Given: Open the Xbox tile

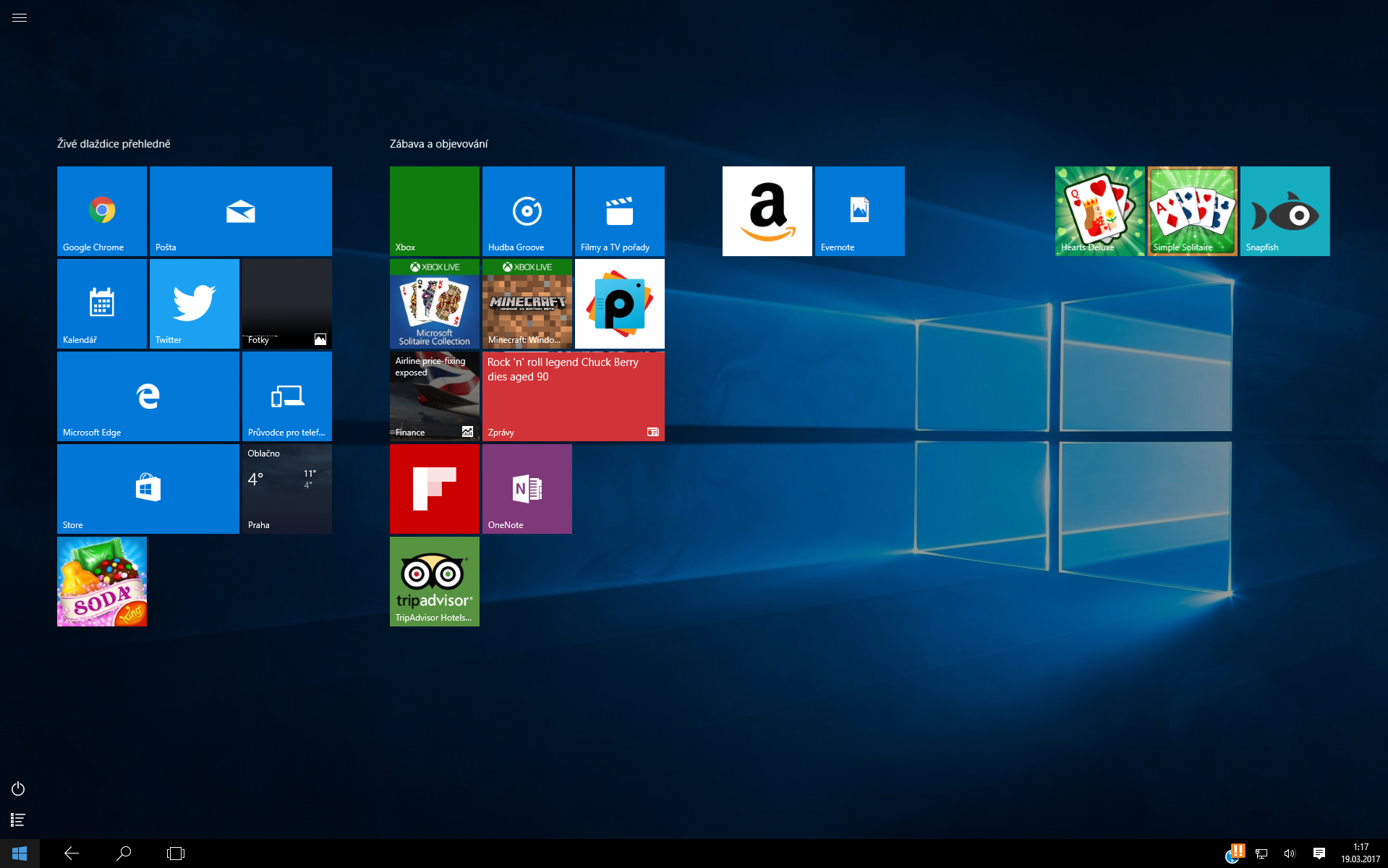Looking at the screenshot, I should 435,211.
